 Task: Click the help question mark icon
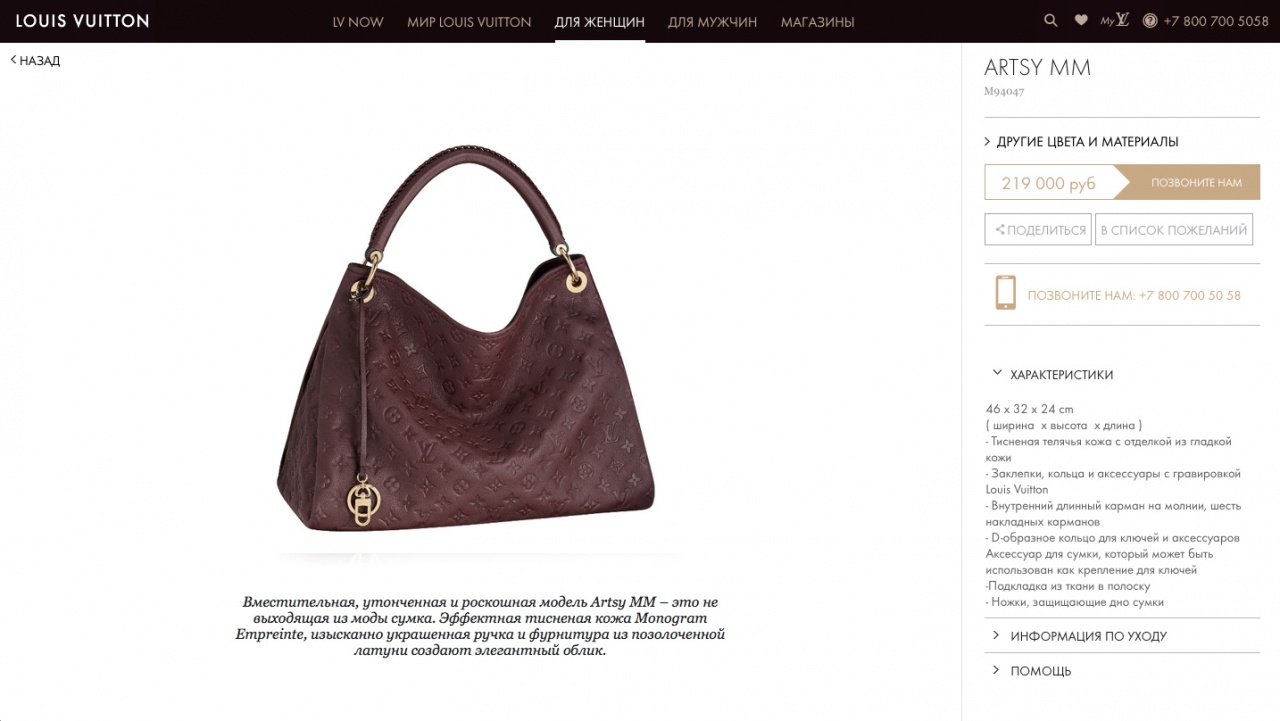(1150, 21)
